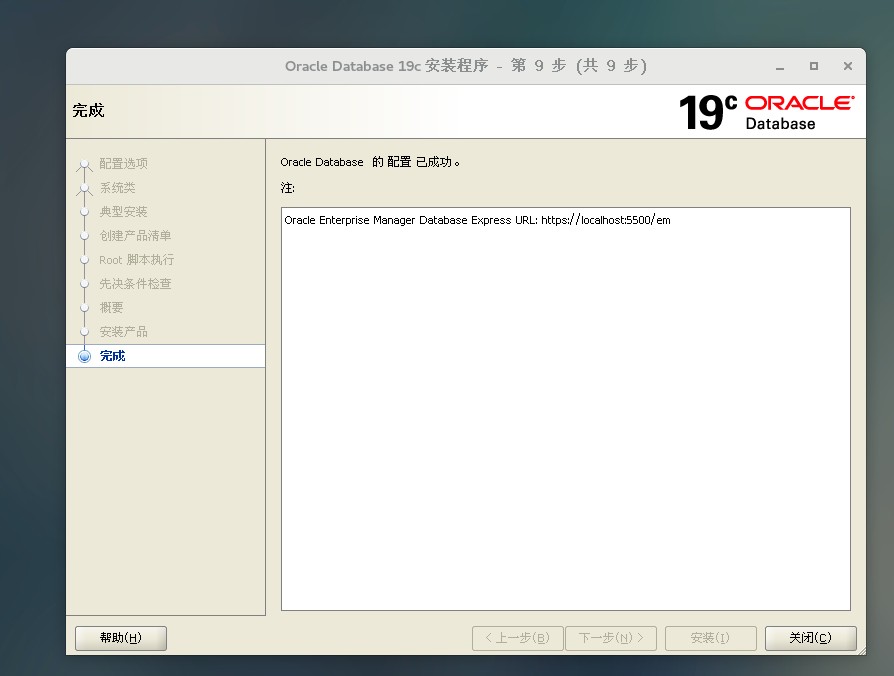Viewport: 894px width, 676px height.
Task: Click the 注: label
Action: [287, 188]
